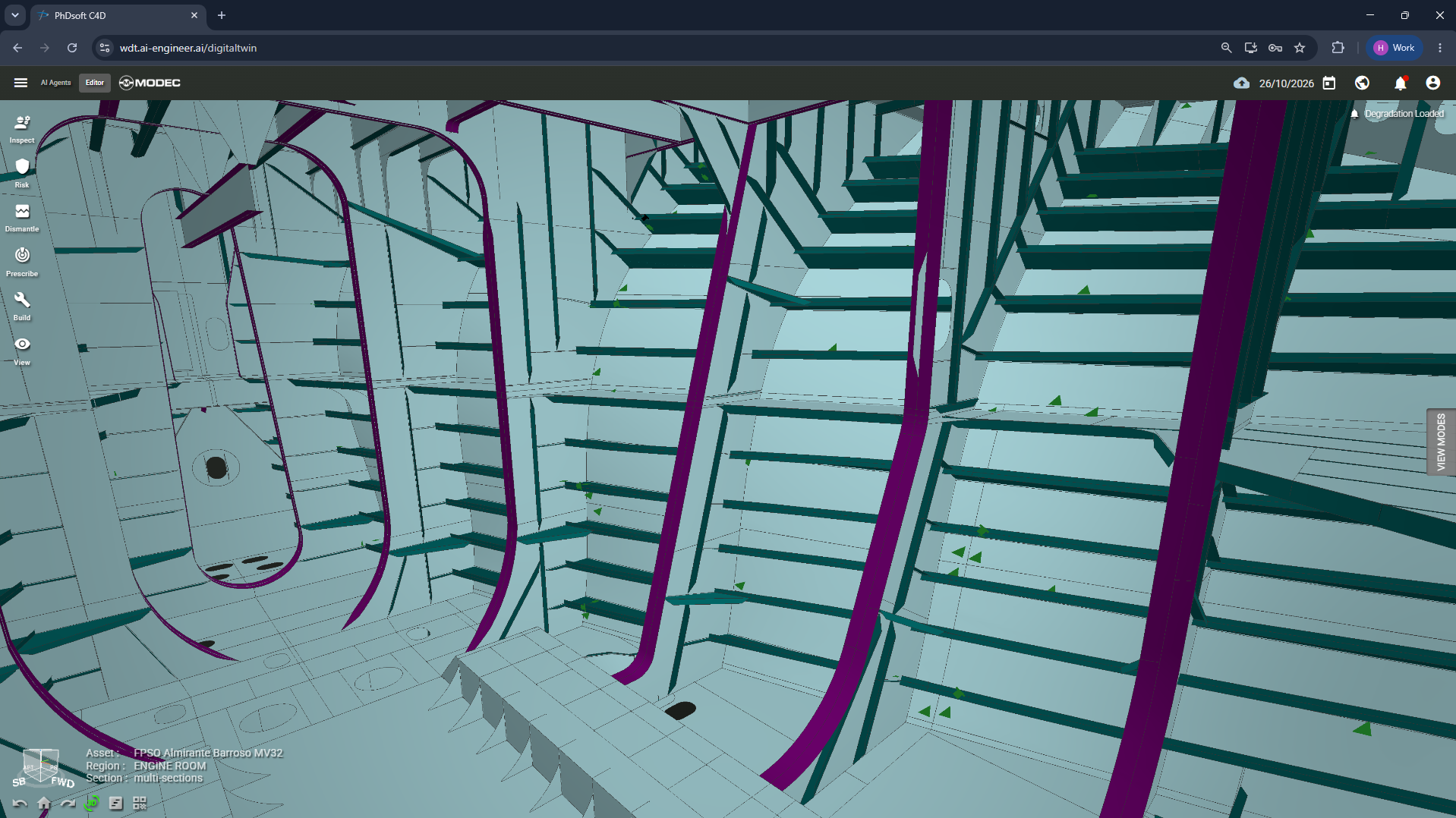This screenshot has width=1456, height=818.
Task: Open the browser zoom magnifier icon
Action: click(x=1226, y=48)
